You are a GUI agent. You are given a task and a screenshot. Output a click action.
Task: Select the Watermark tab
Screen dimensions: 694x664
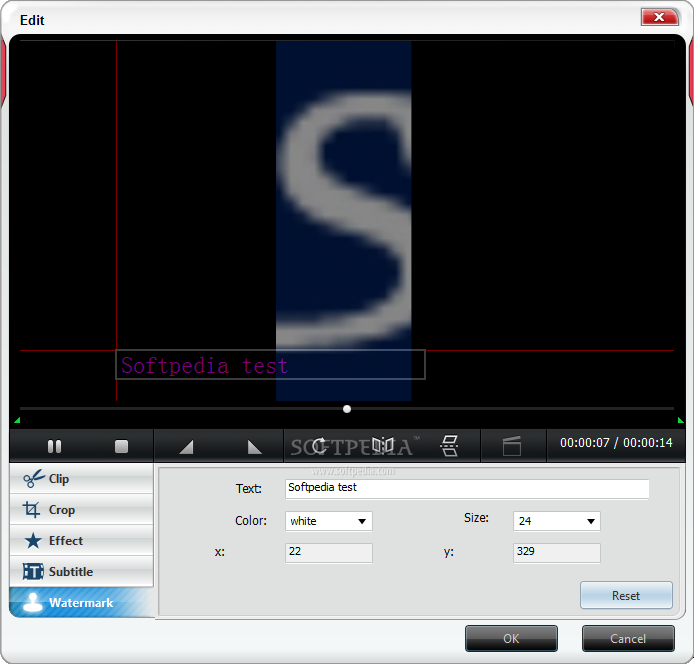click(x=81, y=602)
